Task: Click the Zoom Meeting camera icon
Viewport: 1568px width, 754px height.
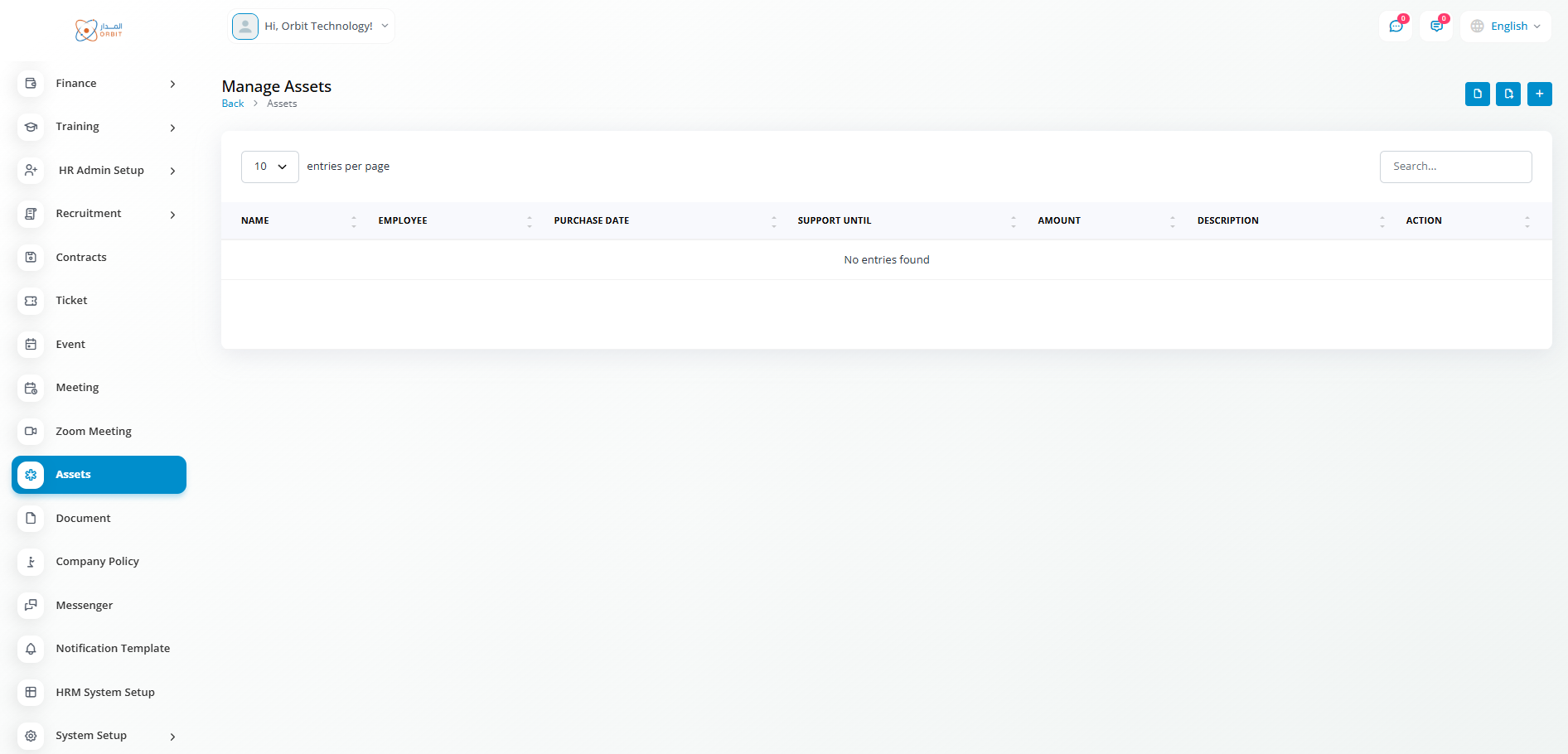Action: coord(31,432)
